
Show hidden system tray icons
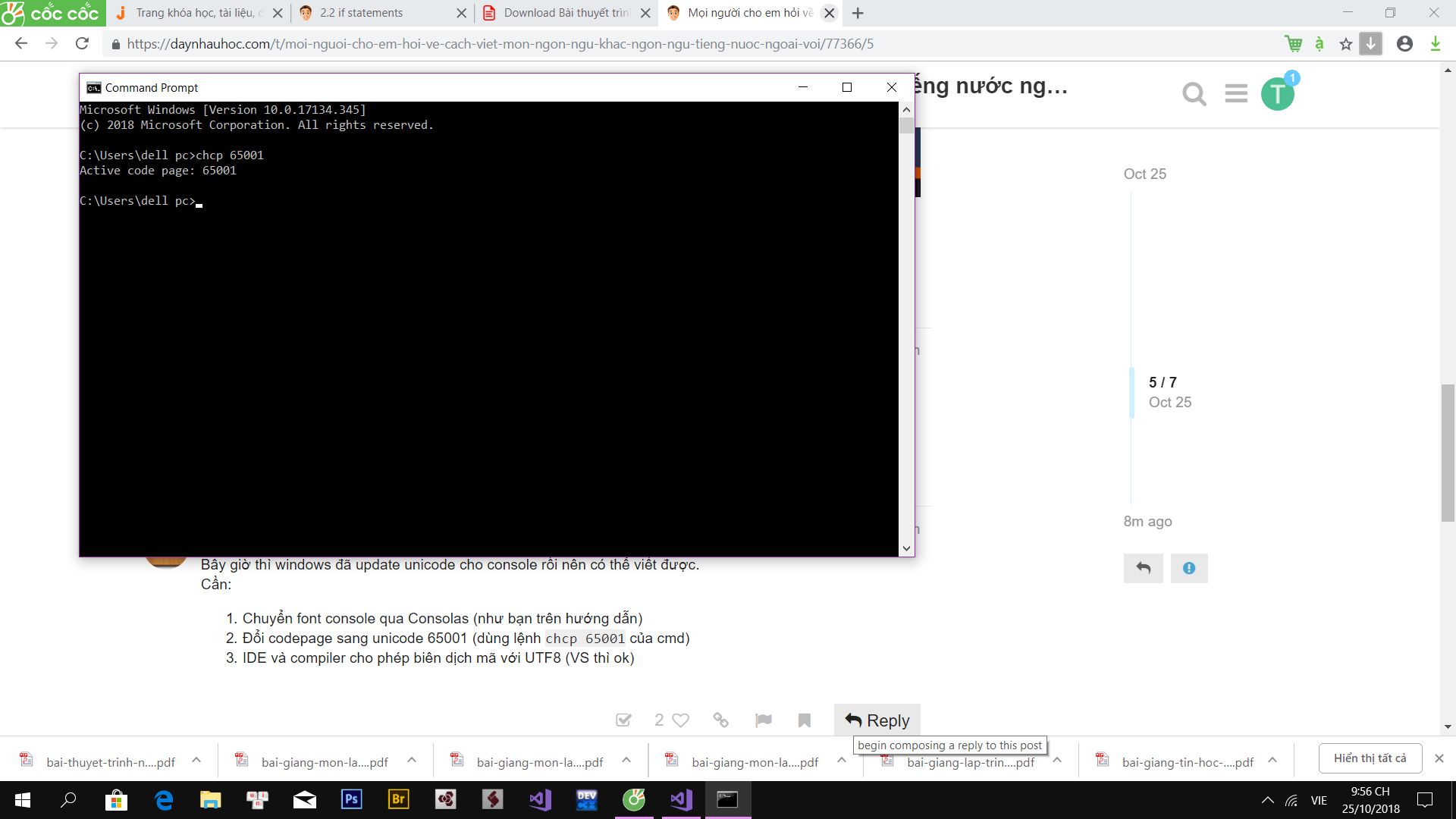pos(1267,800)
